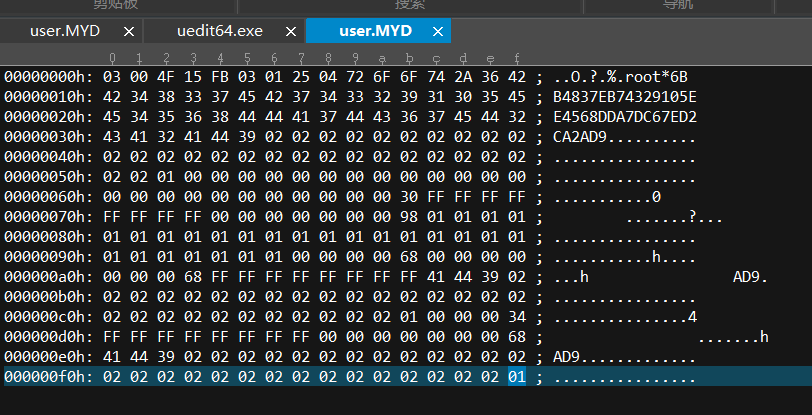The width and height of the screenshot is (812, 415).
Task: Click the 68 byte in row 000000d0h
Action: click(x=517, y=337)
